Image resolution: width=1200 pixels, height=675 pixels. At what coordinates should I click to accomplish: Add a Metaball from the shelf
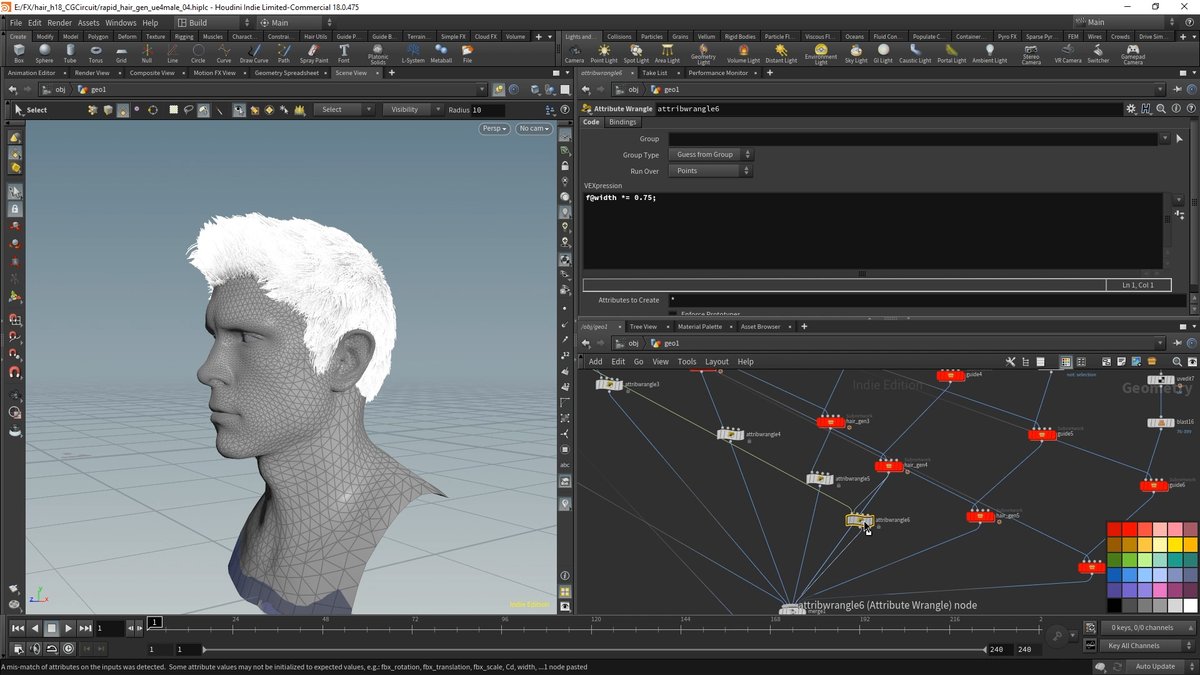[441, 52]
